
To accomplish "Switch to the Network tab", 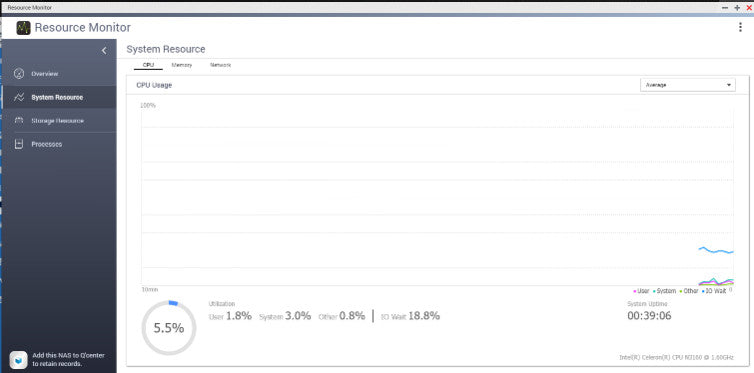I will tap(221, 65).
